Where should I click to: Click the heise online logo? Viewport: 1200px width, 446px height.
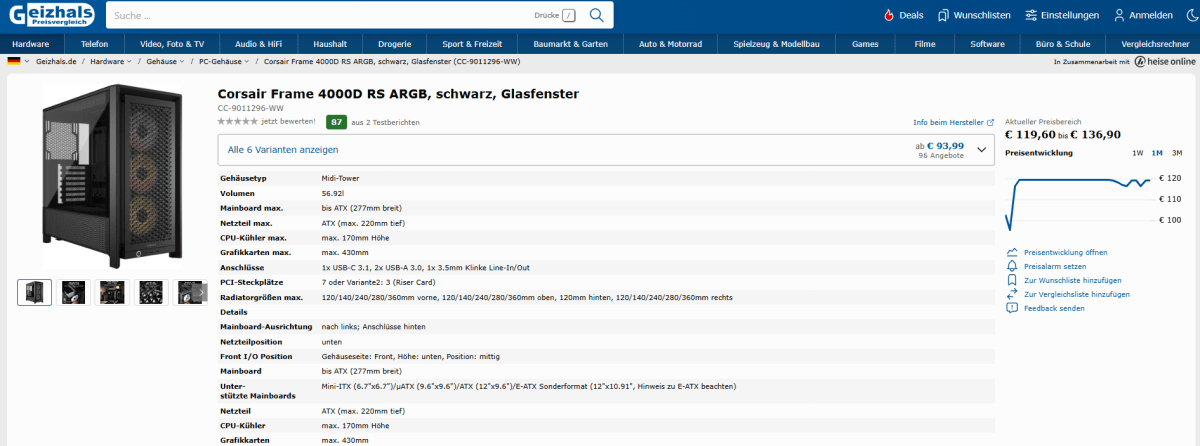click(x=1164, y=61)
